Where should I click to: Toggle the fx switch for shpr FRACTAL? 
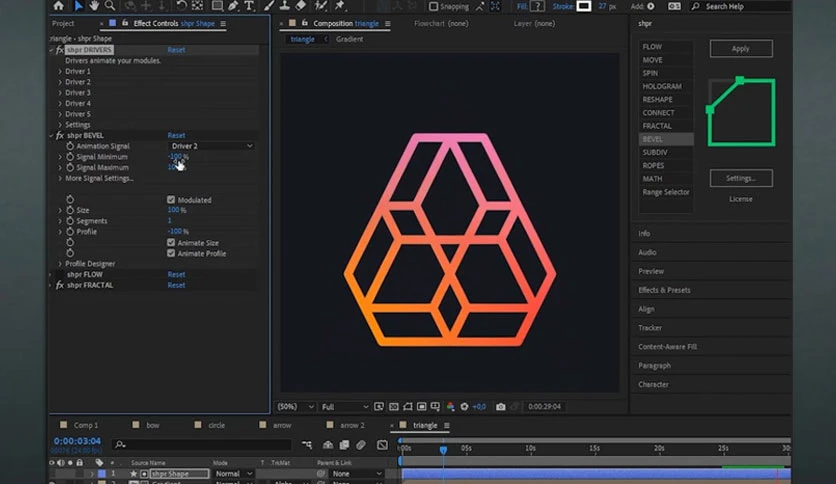click(60, 285)
